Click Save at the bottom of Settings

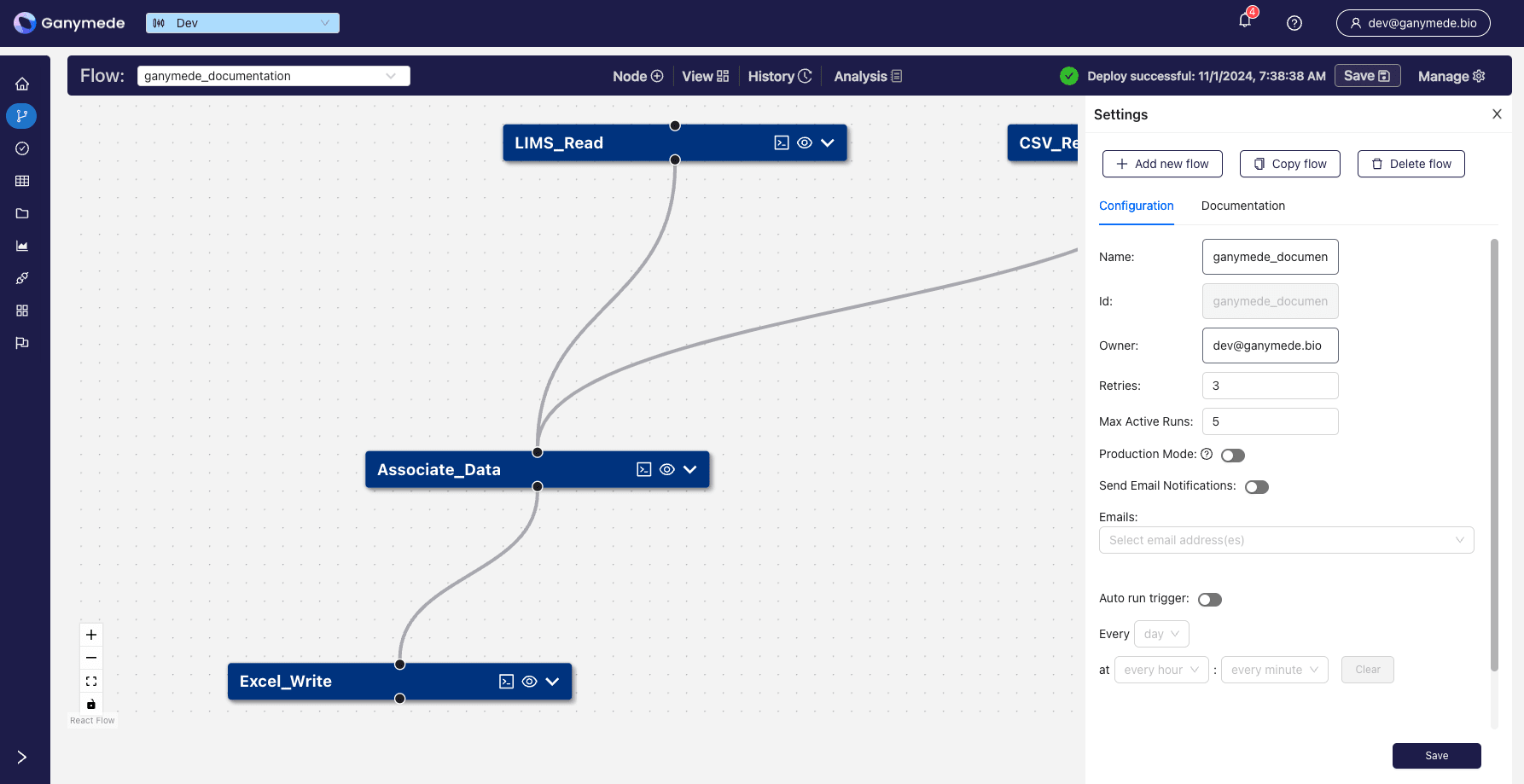click(1437, 756)
